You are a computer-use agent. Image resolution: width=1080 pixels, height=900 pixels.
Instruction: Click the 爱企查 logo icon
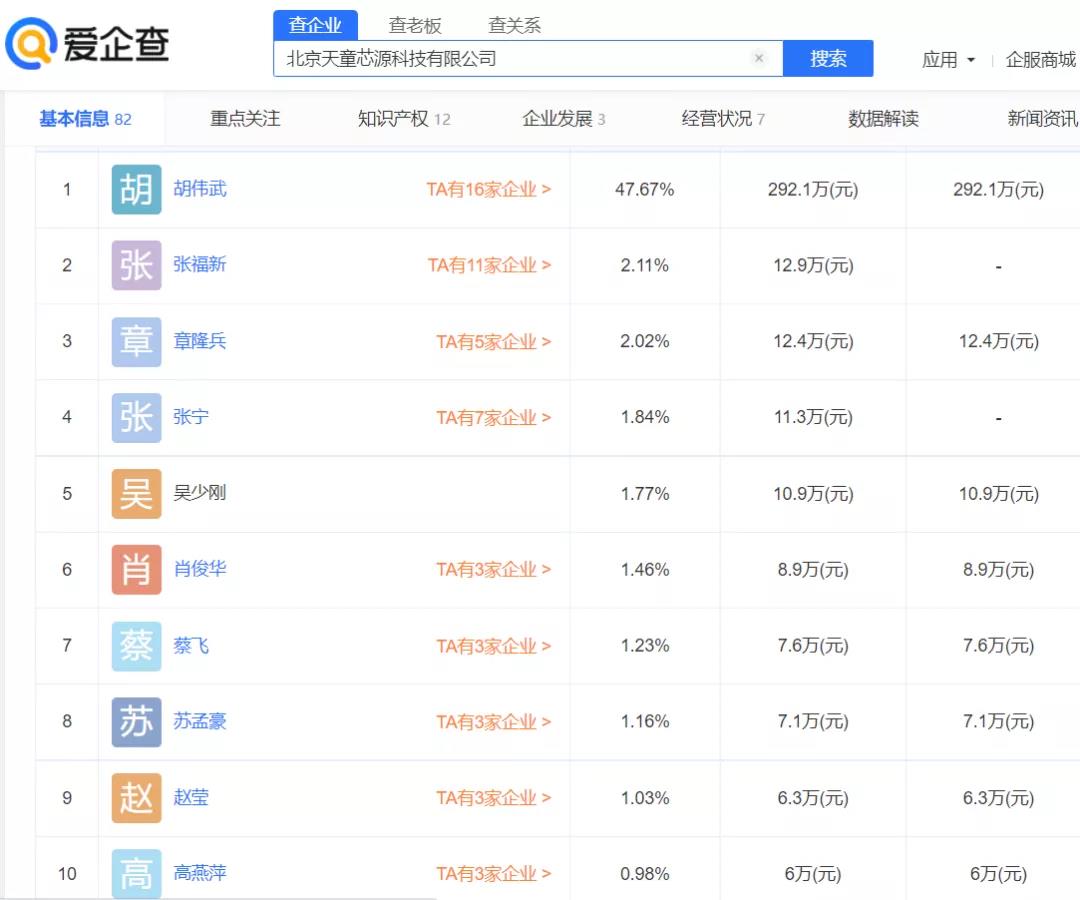30,43
